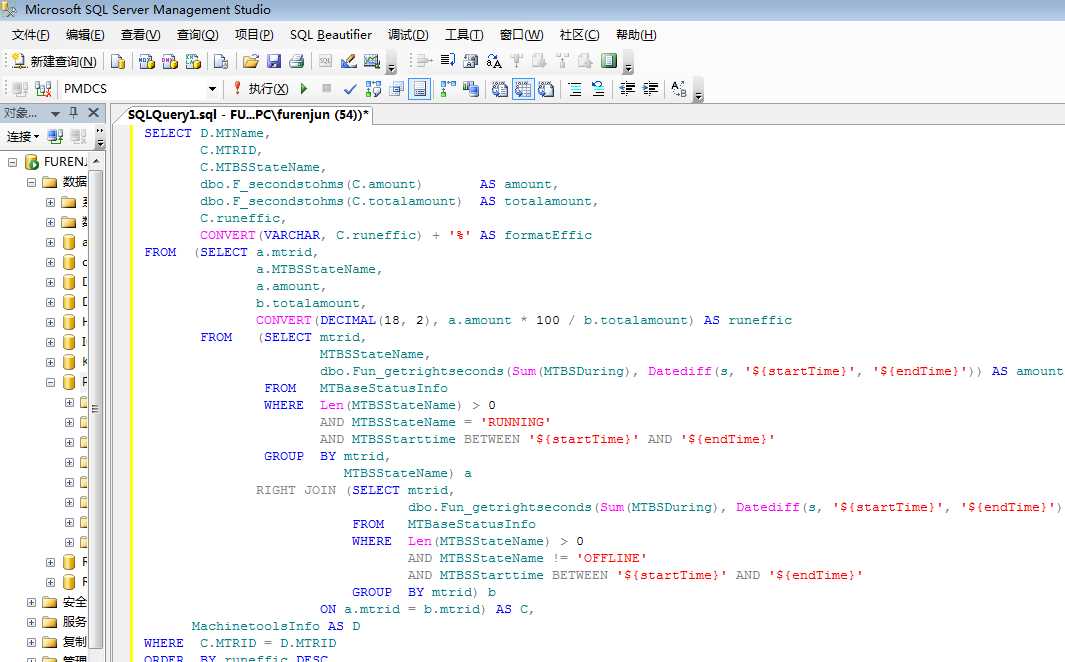Click the green Debug play arrow

[304, 88]
